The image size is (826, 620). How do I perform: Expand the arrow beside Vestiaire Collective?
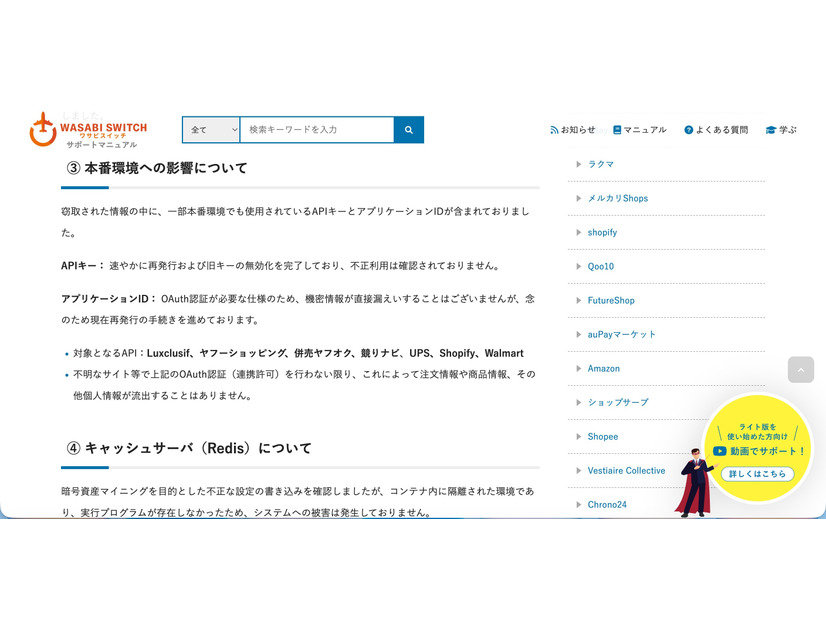point(578,470)
